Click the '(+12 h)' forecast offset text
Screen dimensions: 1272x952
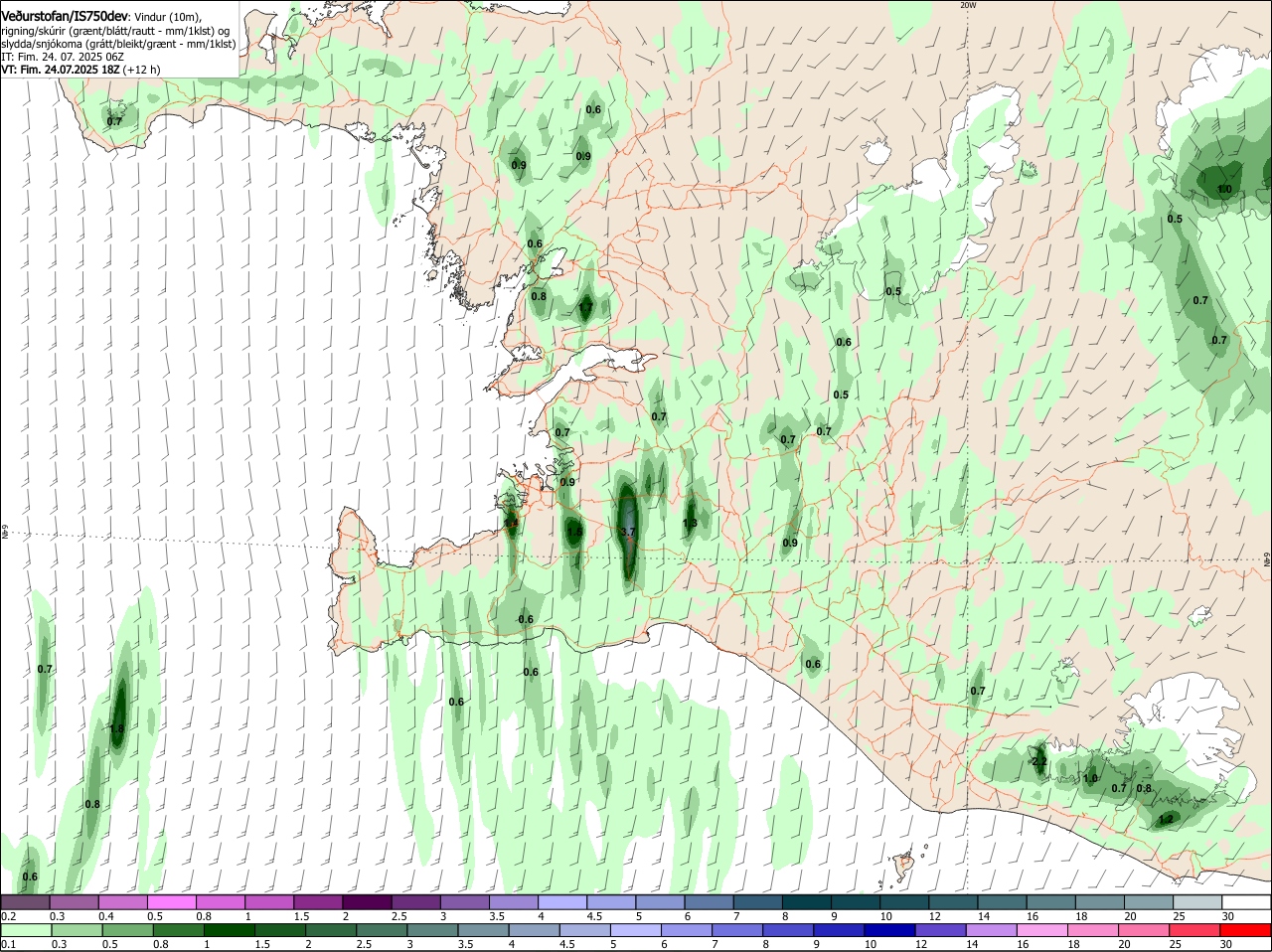pyautogui.click(x=143, y=70)
